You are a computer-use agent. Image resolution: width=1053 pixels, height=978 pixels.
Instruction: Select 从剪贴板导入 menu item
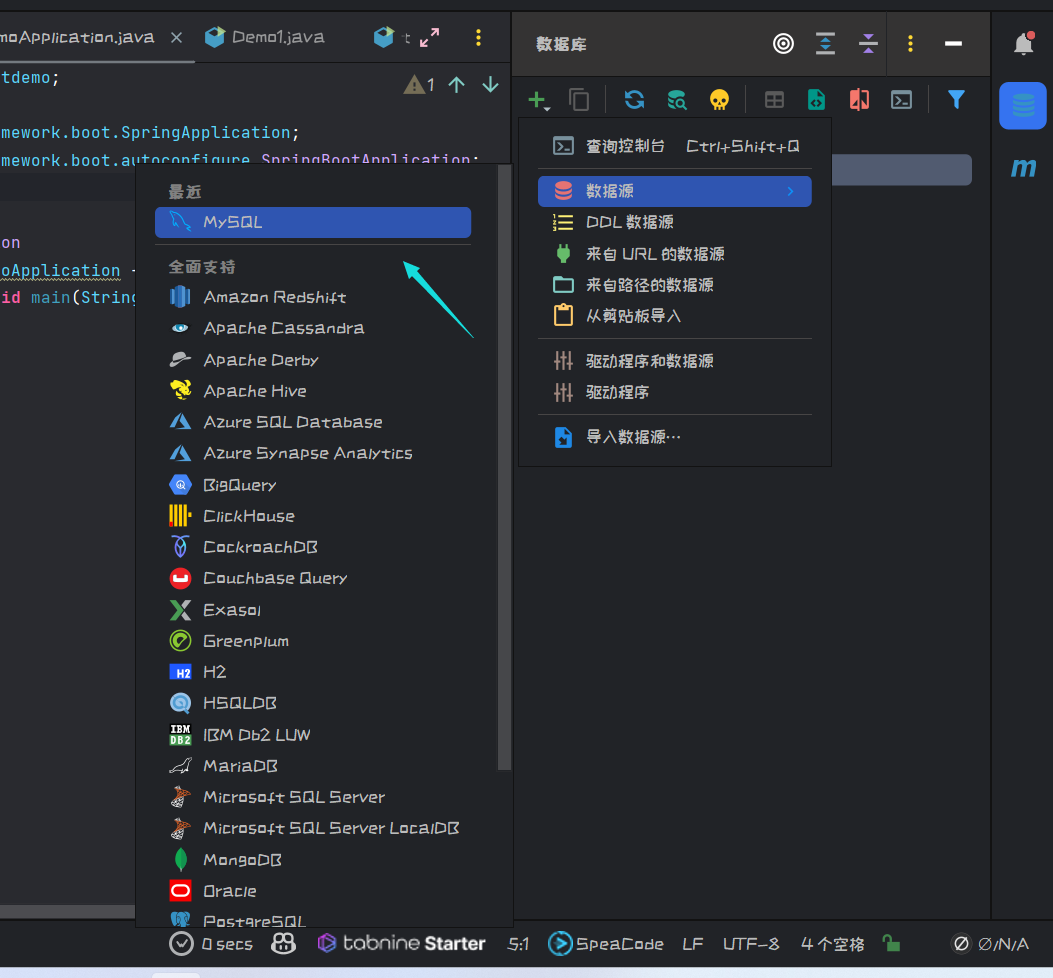click(x=675, y=316)
